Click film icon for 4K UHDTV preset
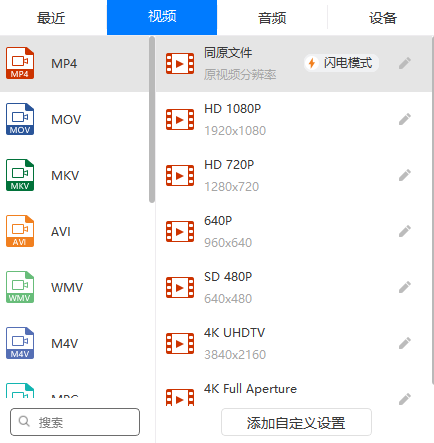434x443 pixels. pyautogui.click(x=180, y=343)
